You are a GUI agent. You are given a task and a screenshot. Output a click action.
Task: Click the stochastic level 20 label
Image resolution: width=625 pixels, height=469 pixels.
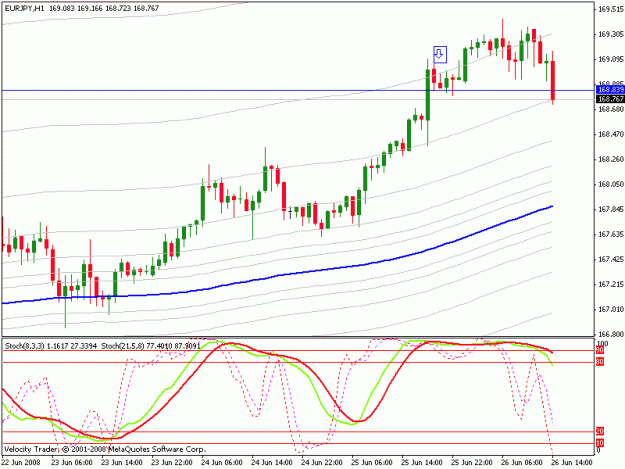599,431
